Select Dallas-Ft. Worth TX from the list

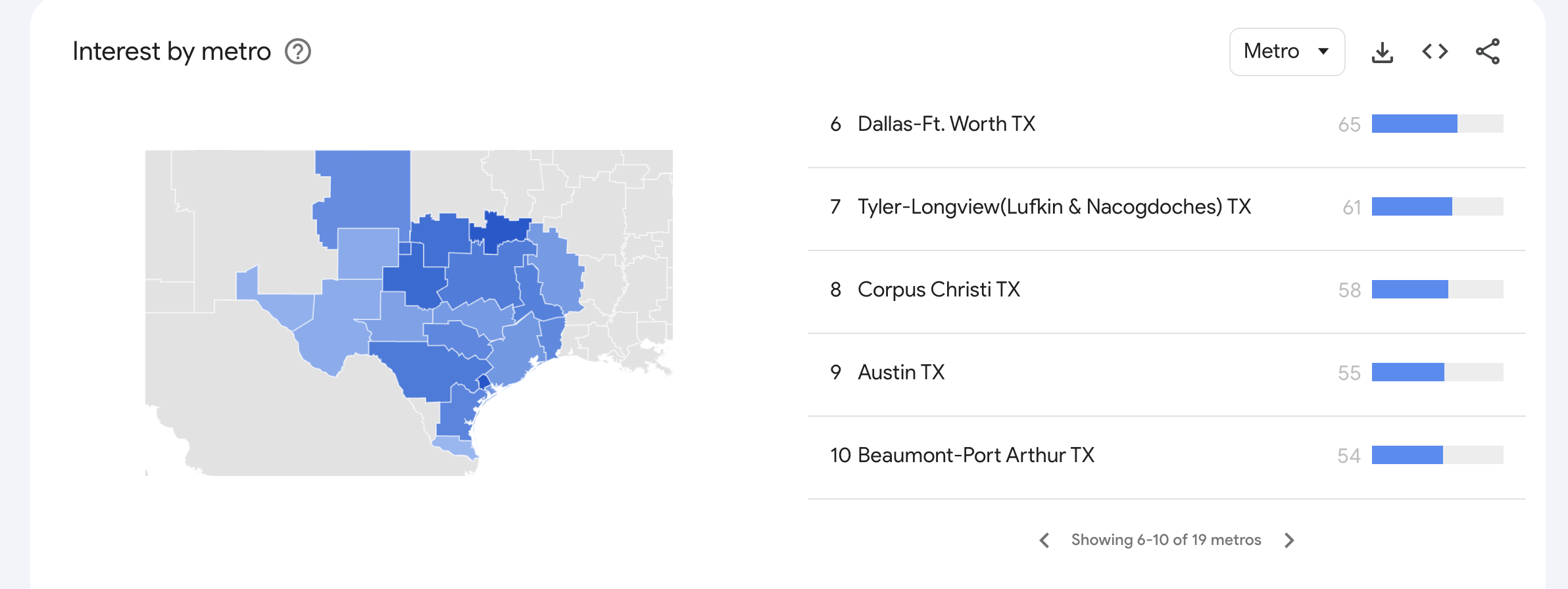click(x=946, y=124)
